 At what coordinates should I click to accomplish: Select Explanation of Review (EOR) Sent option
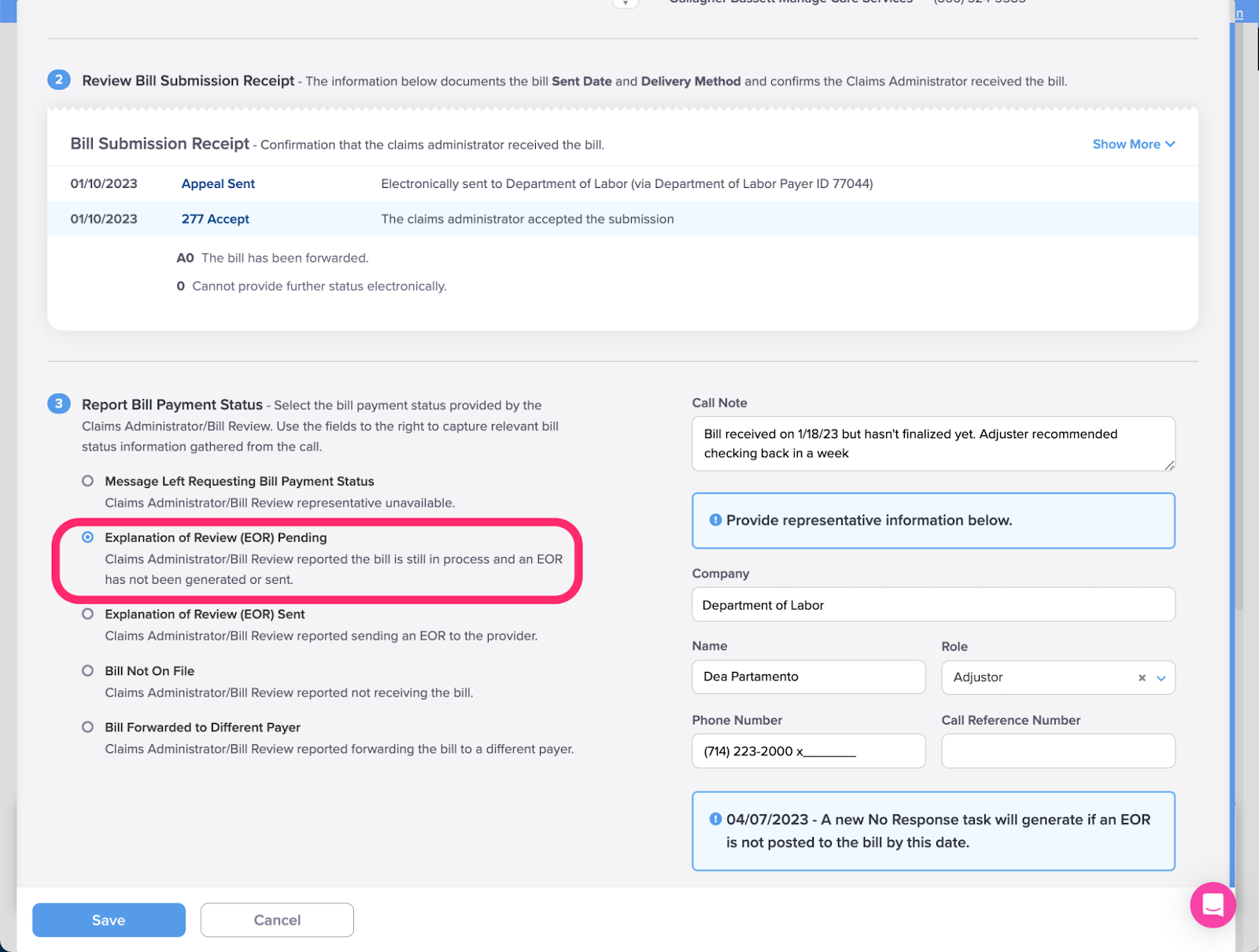pos(88,614)
